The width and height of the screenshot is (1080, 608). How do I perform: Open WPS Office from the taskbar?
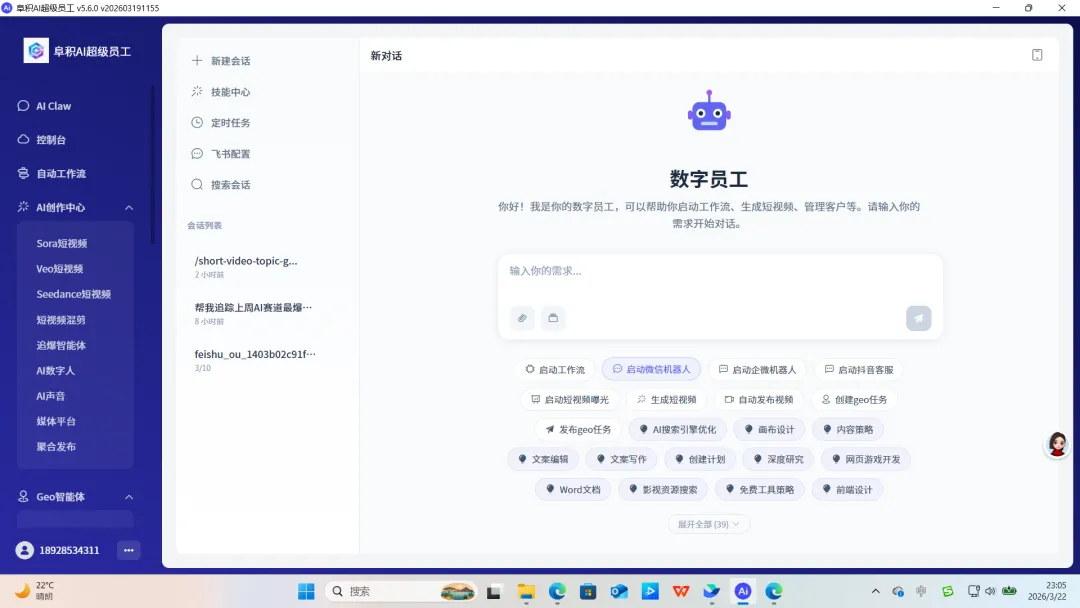681,591
